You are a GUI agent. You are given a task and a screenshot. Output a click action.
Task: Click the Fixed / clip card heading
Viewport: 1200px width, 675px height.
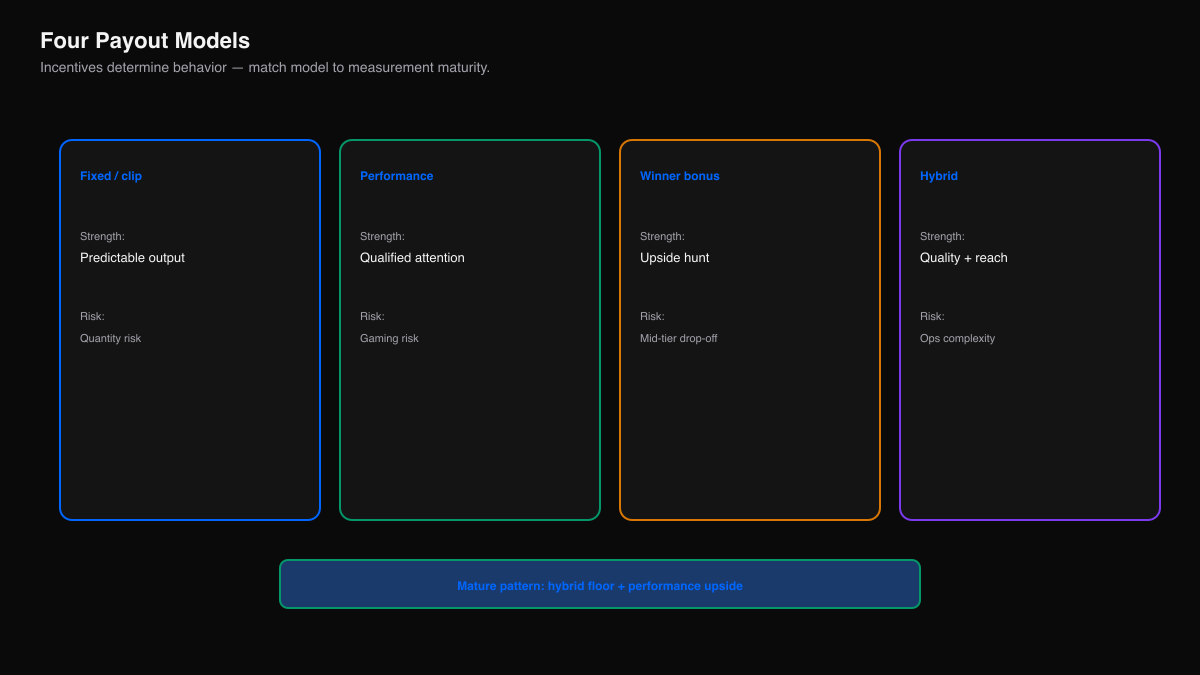[111, 176]
